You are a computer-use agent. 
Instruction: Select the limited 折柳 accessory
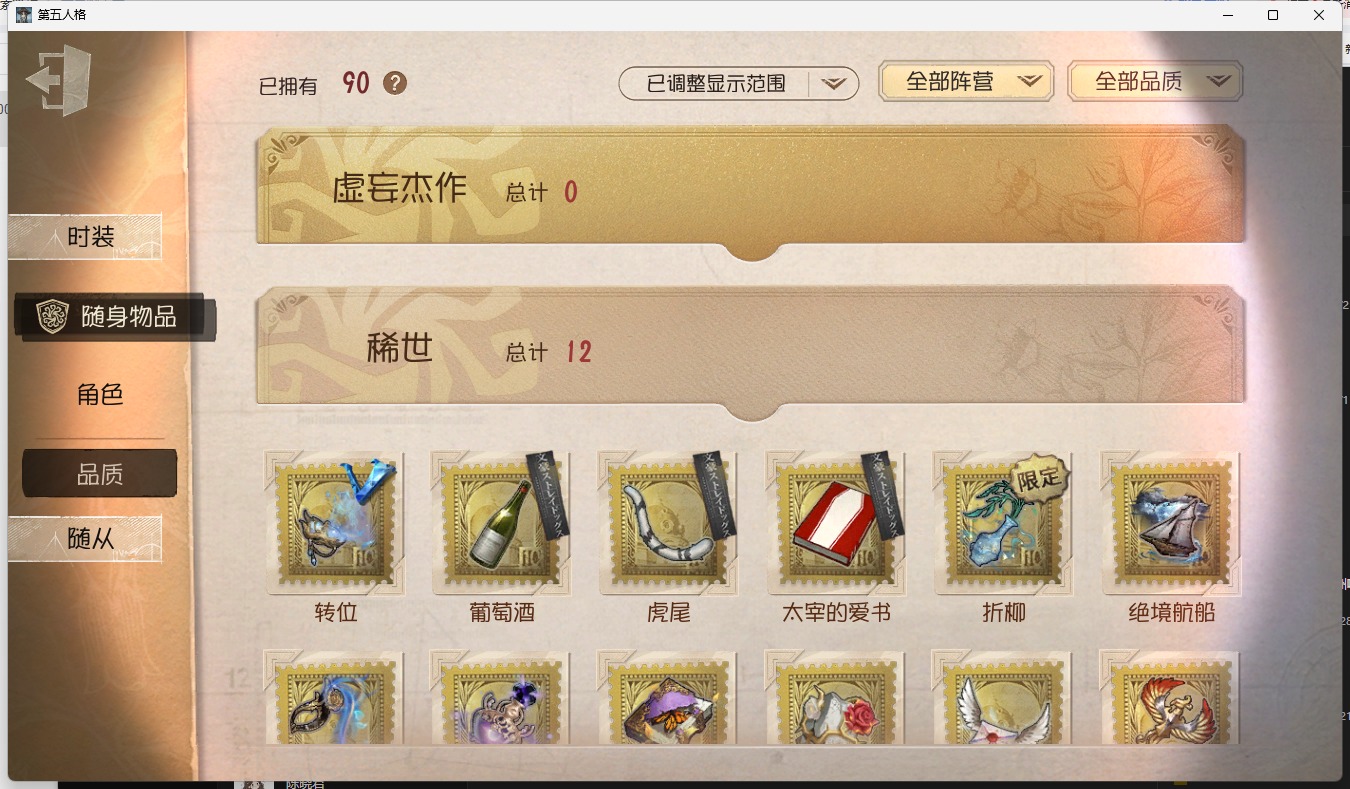tap(1003, 522)
